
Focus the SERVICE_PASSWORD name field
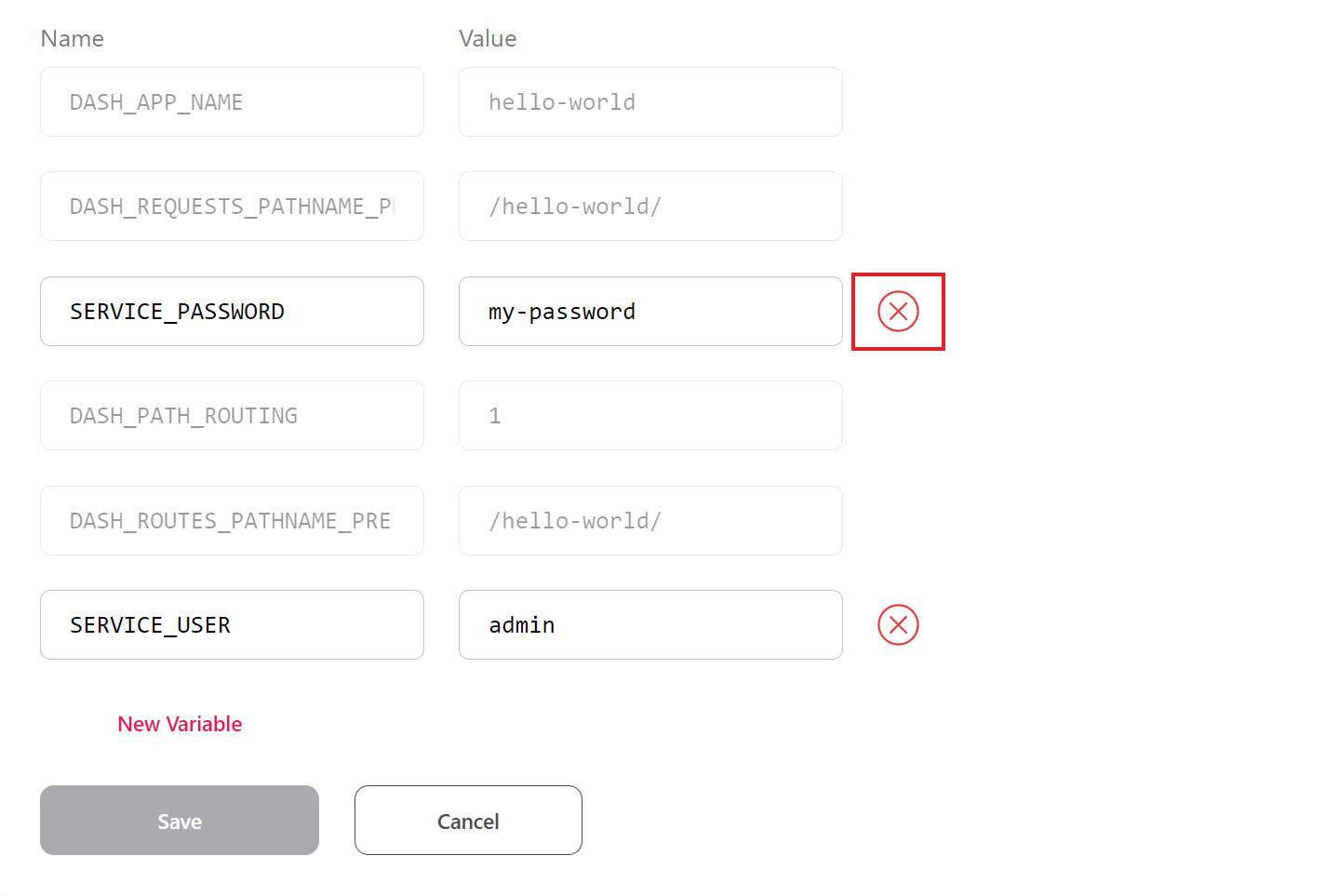pyautogui.click(x=232, y=312)
